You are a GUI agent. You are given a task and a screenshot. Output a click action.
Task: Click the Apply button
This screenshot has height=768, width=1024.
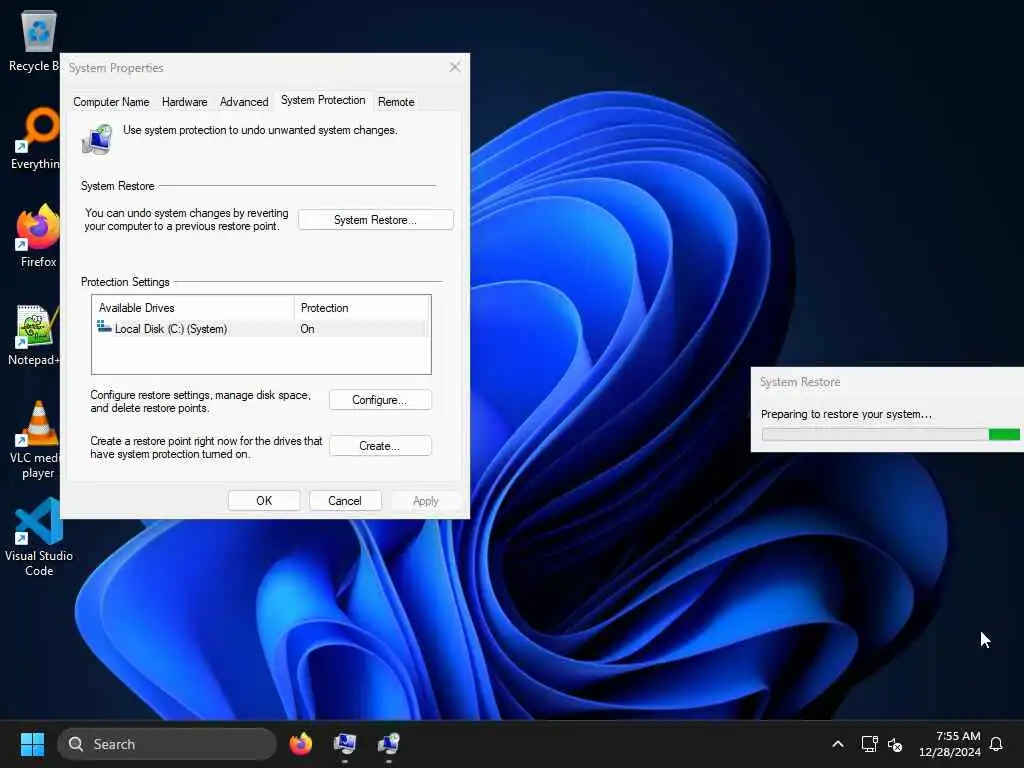[425, 501]
